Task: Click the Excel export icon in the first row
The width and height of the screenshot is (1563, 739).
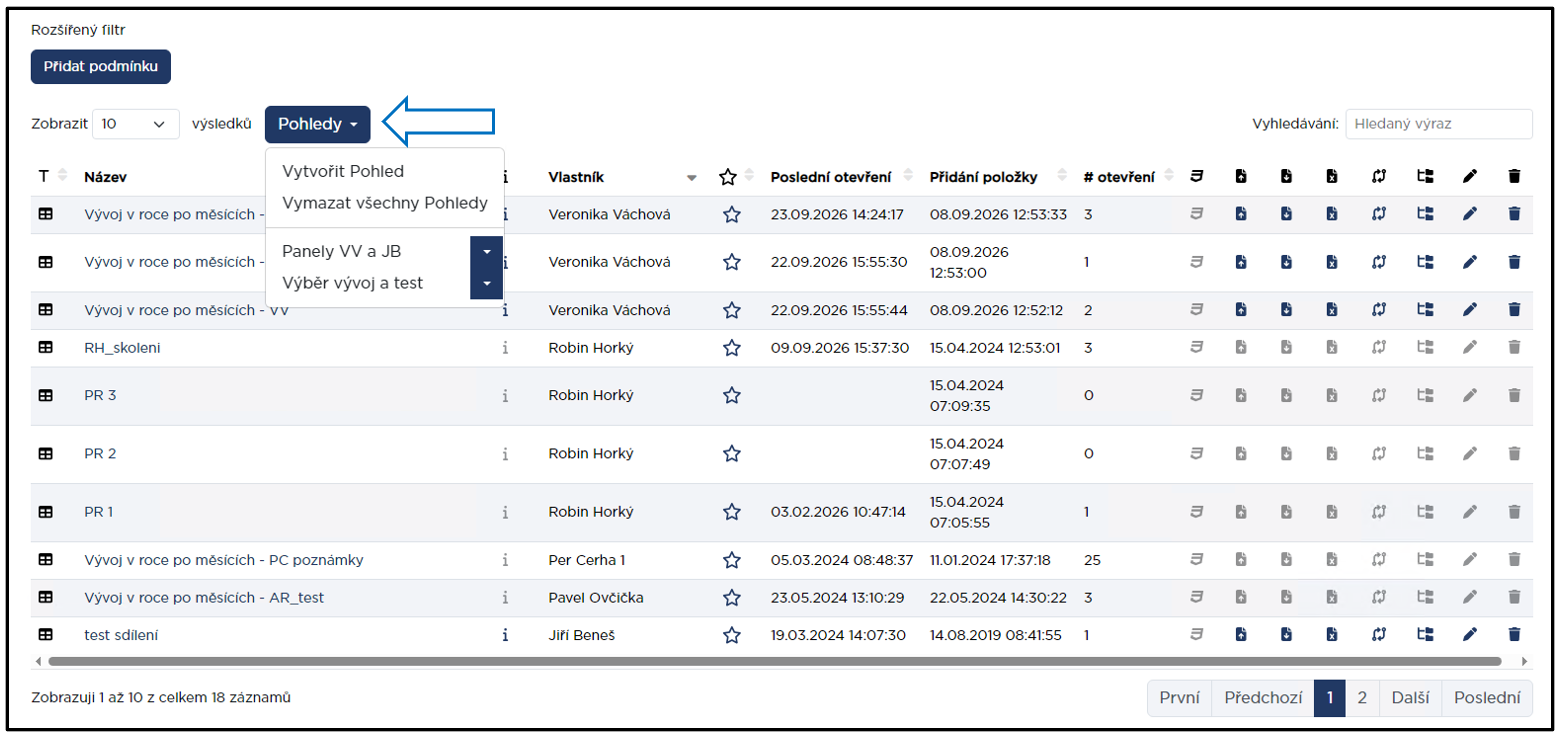Action: pyautogui.click(x=1332, y=214)
